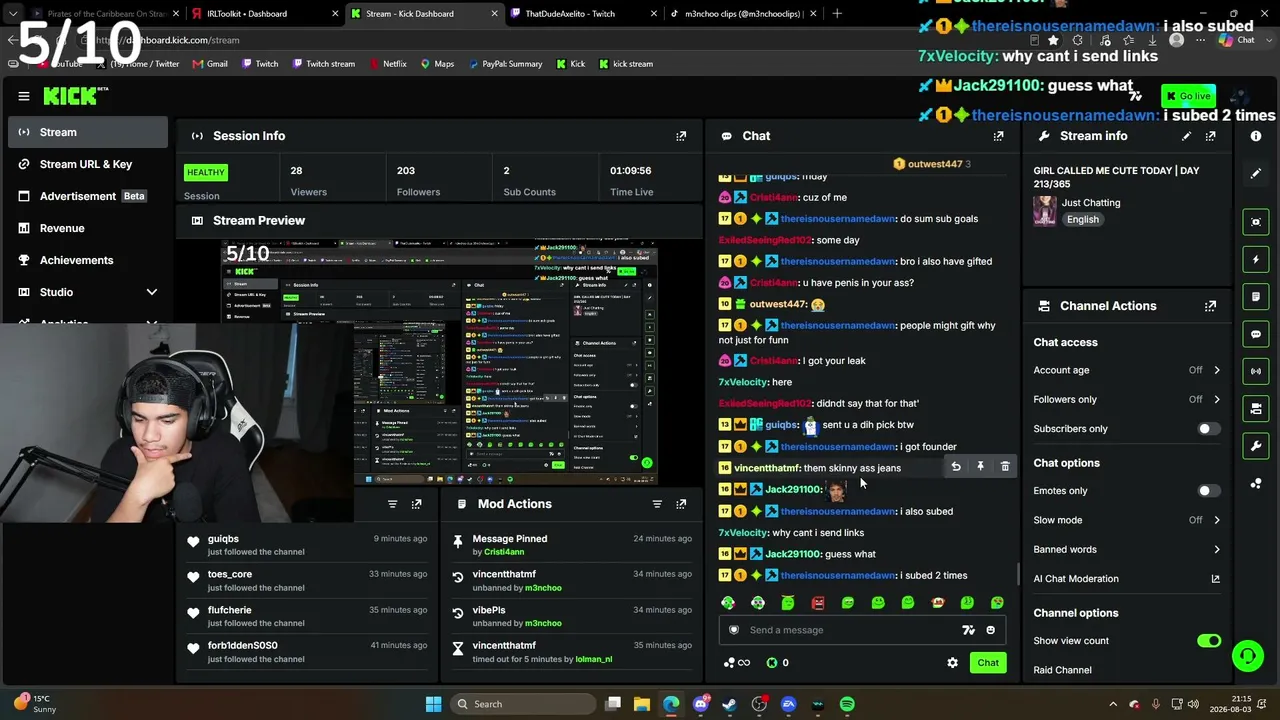Open Stream URL & Key page
Screen dimensions: 1280x720
88,164
